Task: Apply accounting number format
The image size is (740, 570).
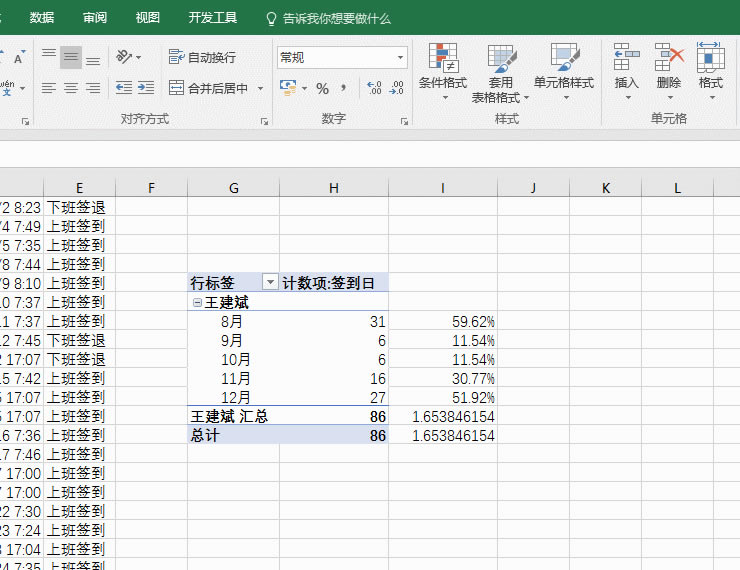Action: click(288, 88)
